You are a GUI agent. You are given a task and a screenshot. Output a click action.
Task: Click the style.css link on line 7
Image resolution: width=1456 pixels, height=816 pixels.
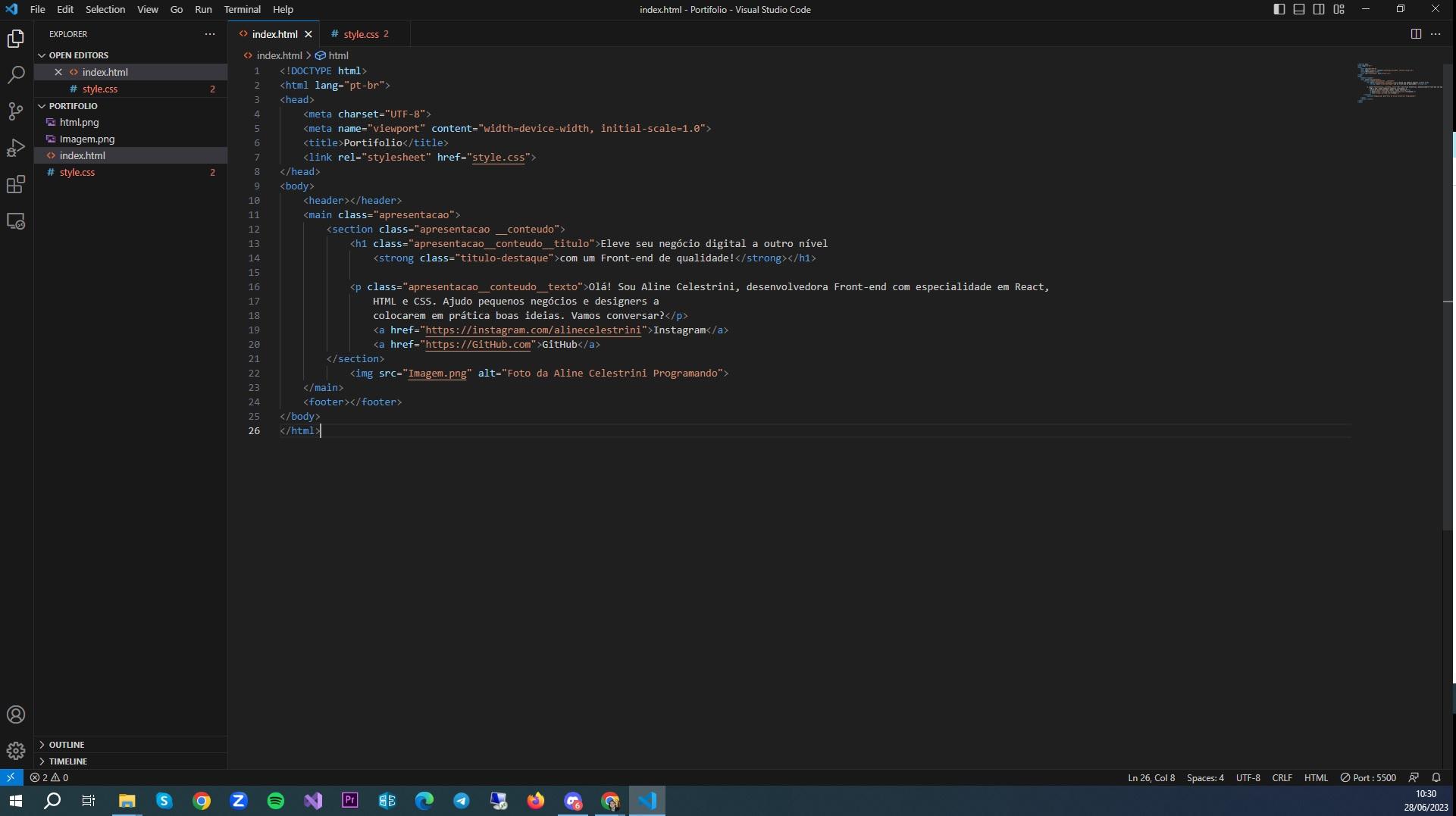498,158
